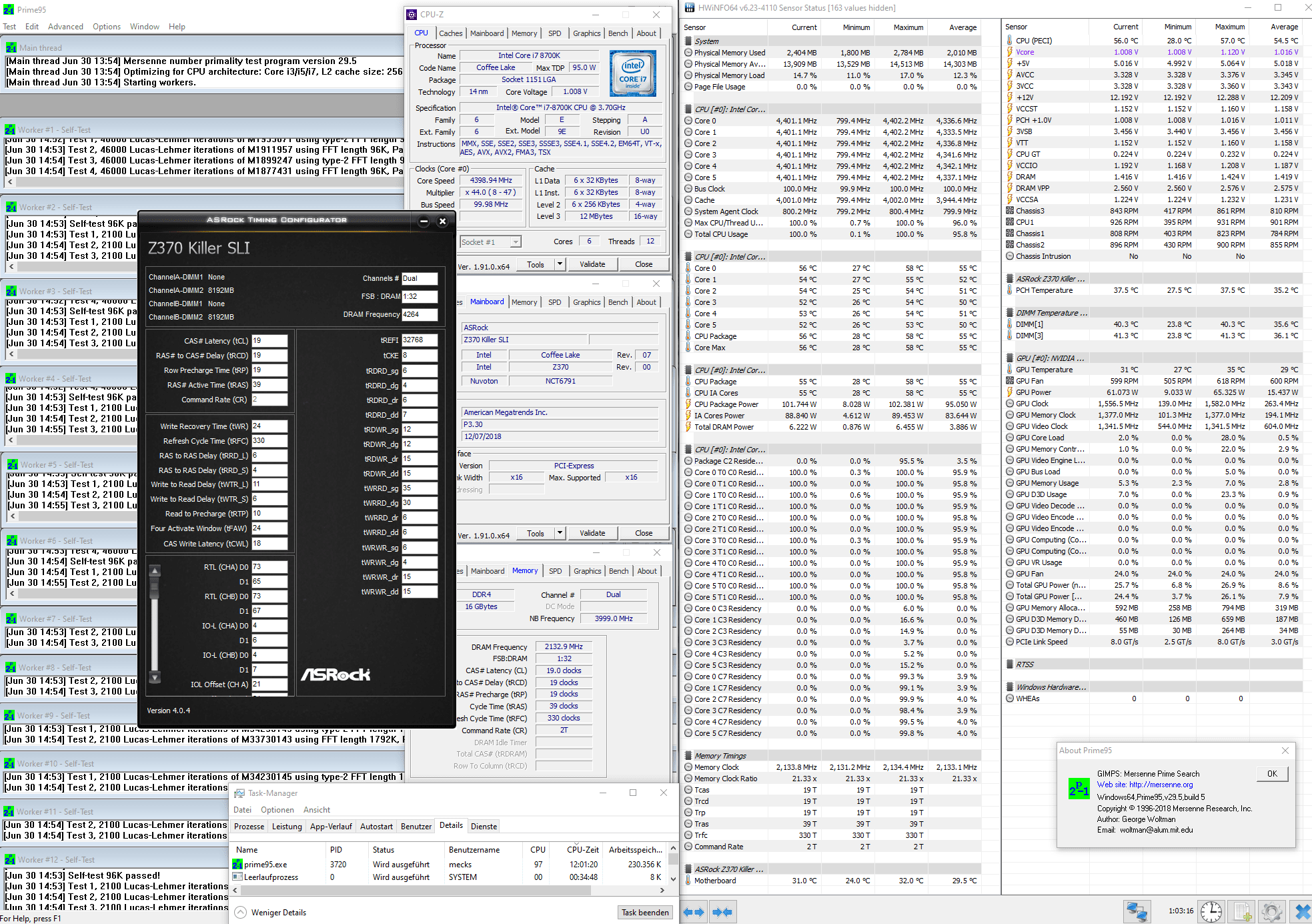Image resolution: width=1312 pixels, height=924 pixels.
Task: Open Socket #1 selection combo box
Action: click(x=491, y=242)
